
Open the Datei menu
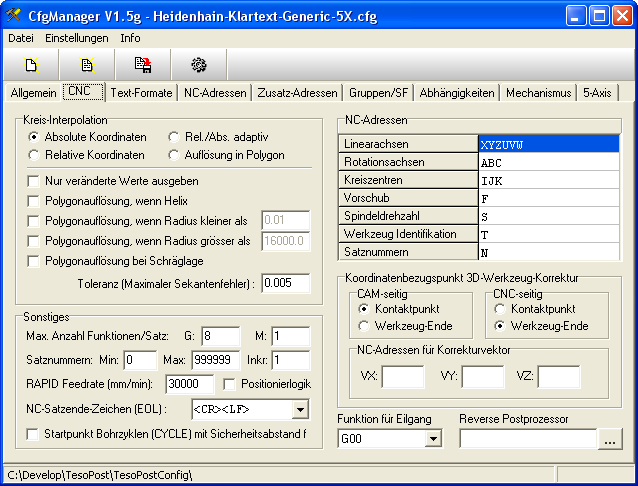click(21, 38)
